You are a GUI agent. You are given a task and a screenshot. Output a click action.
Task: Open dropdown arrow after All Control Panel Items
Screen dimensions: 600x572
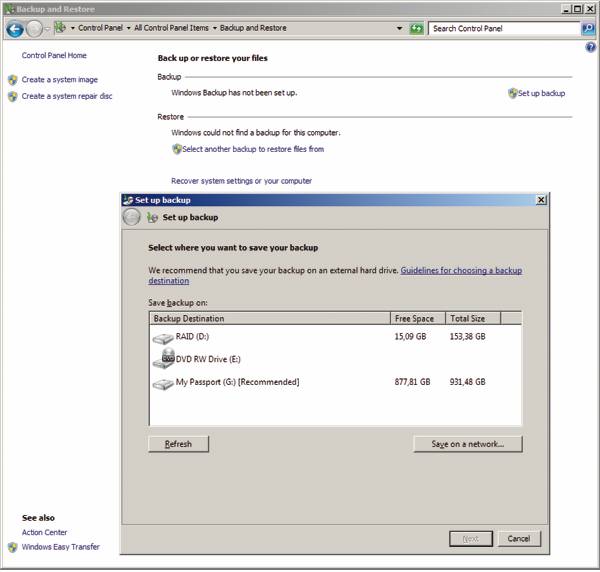(x=215, y=28)
